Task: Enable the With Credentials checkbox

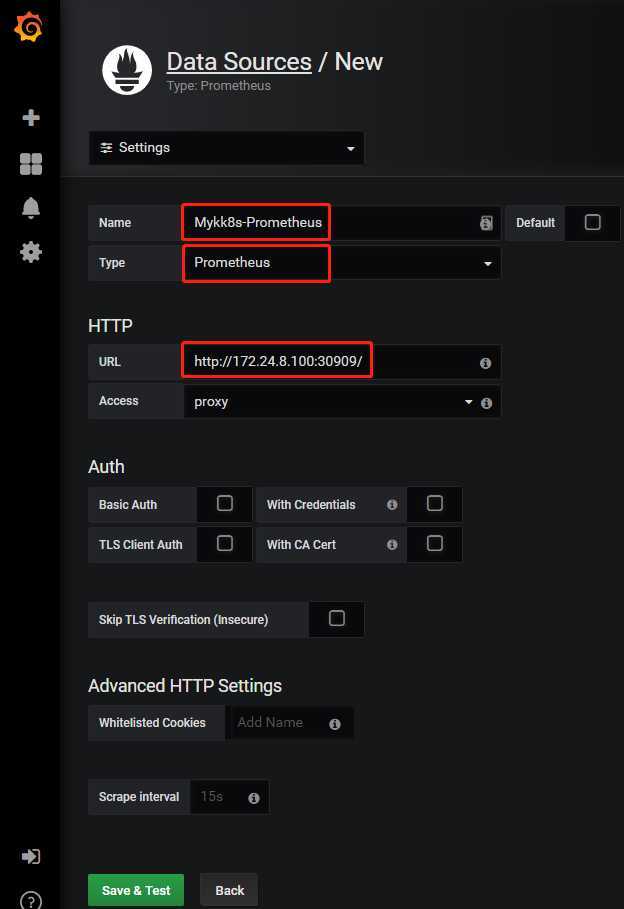Action: click(434, 503)
